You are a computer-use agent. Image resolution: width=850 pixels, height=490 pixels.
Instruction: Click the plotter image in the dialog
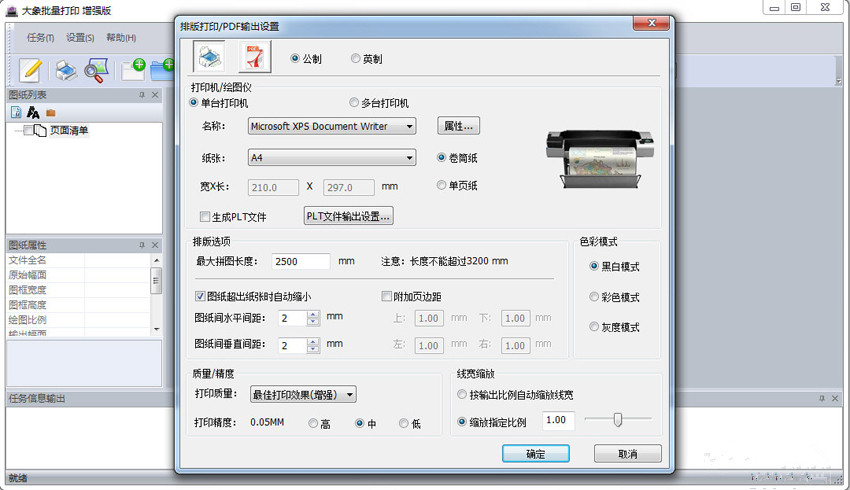pos(600,158)
